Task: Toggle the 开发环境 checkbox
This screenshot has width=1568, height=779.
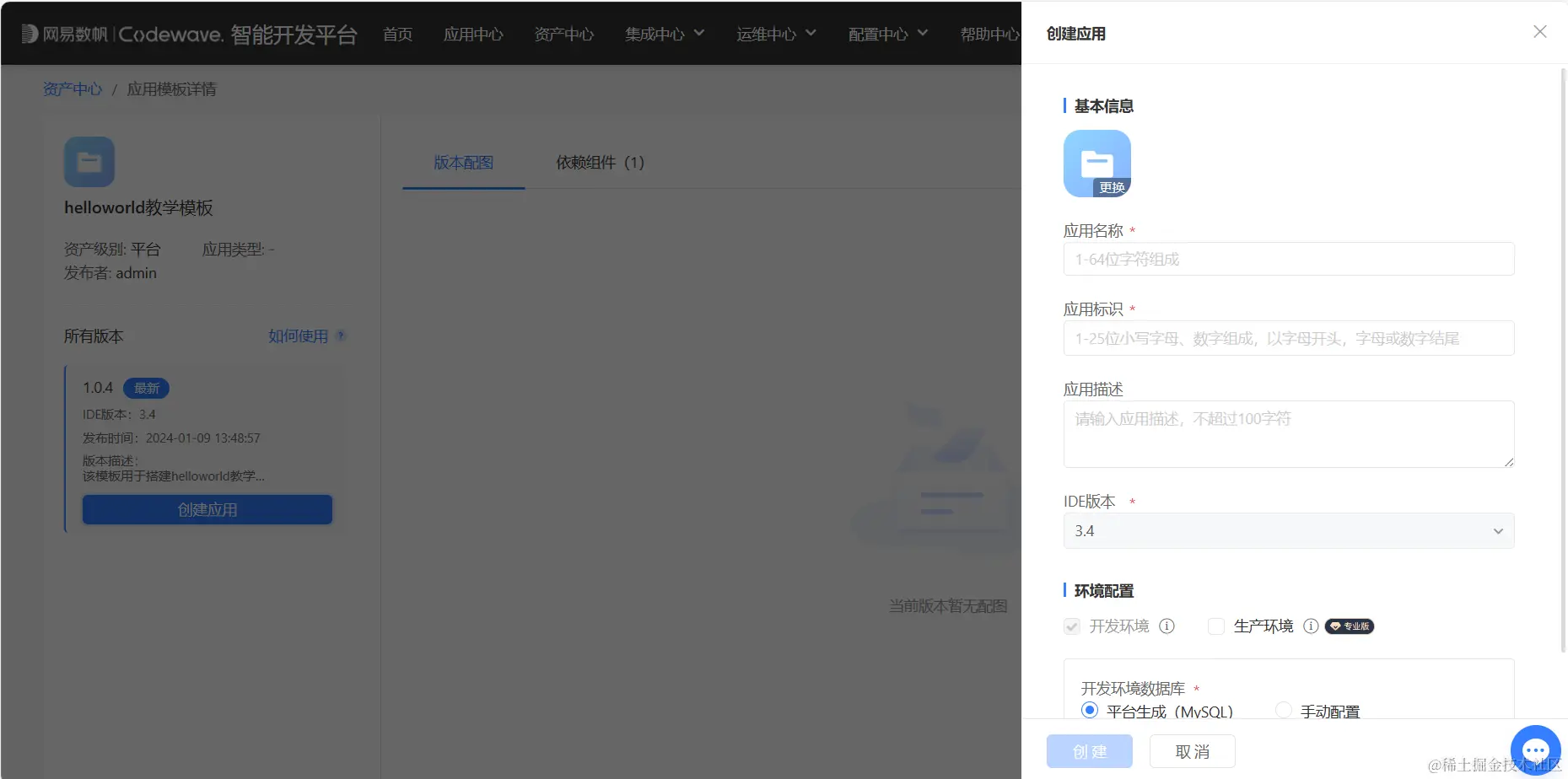Action: [1072, 626]
